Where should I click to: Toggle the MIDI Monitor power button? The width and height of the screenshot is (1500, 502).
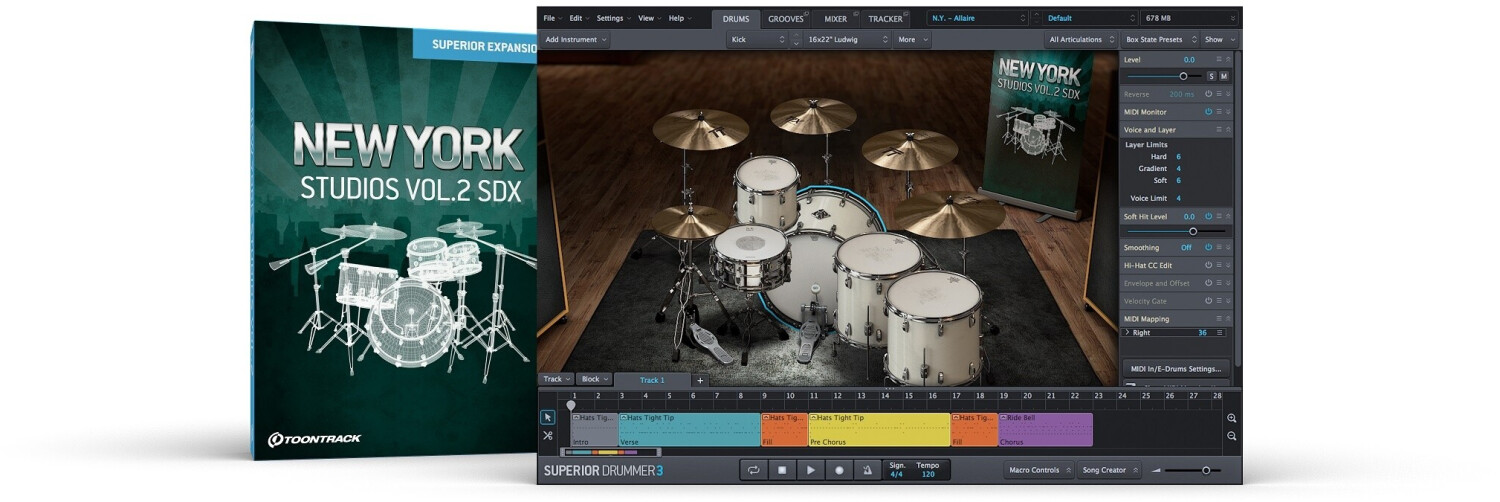(x=1208, y=112)
